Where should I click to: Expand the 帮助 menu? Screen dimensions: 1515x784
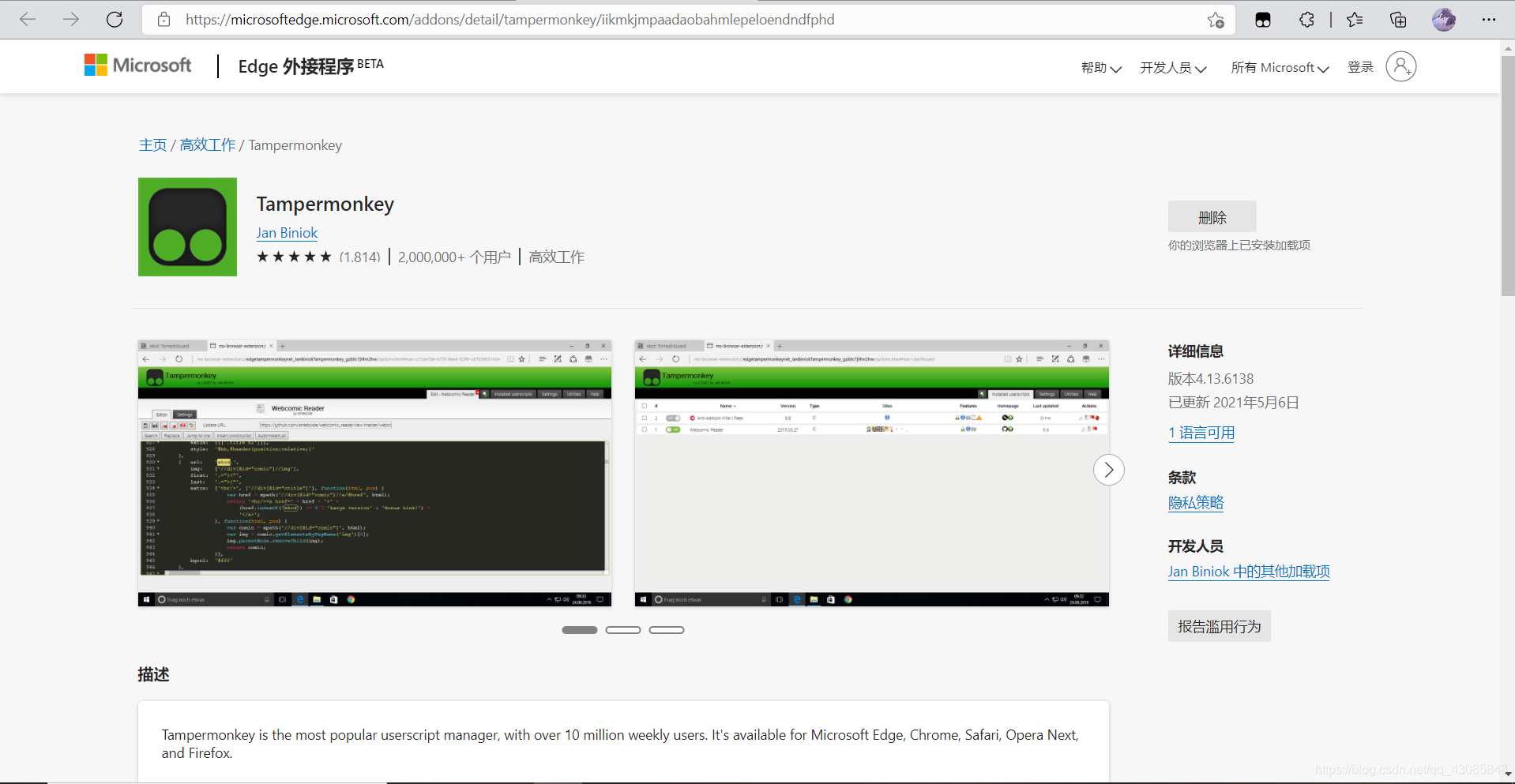coord(1101,68)
